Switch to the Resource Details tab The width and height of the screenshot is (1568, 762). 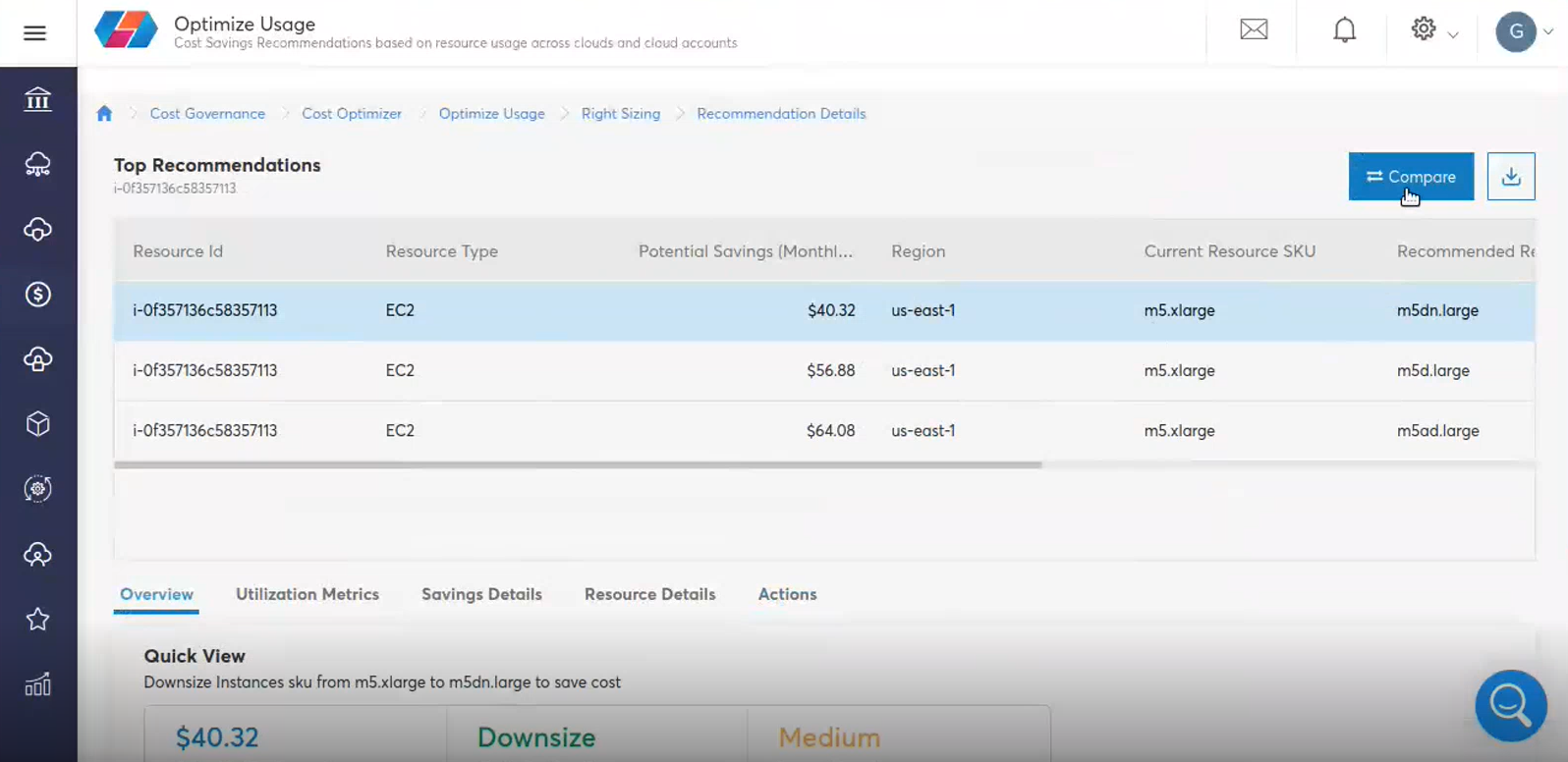(x=649, y=594)
